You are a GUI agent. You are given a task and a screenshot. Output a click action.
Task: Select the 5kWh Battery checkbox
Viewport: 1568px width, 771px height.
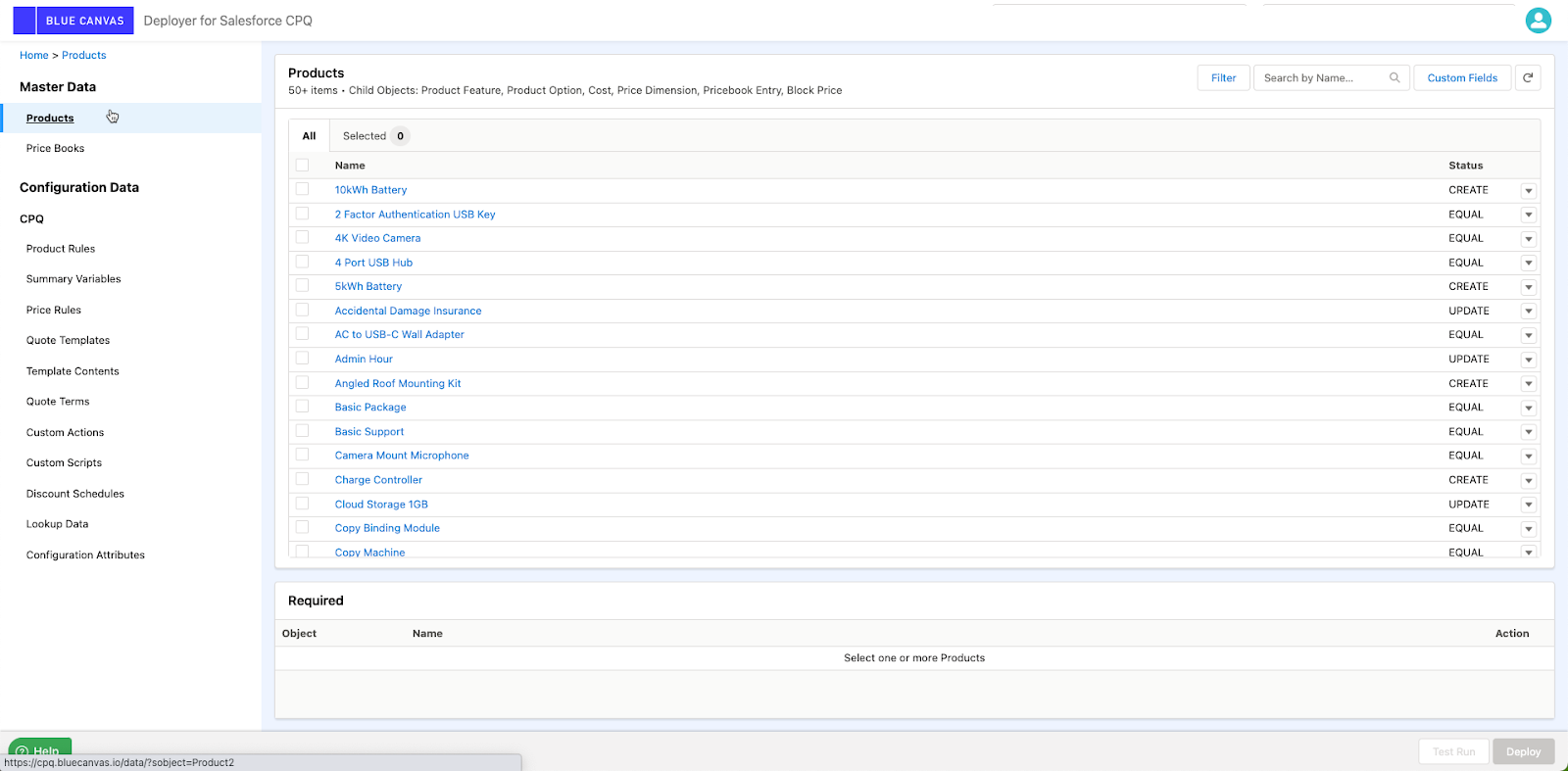[302, 286]
